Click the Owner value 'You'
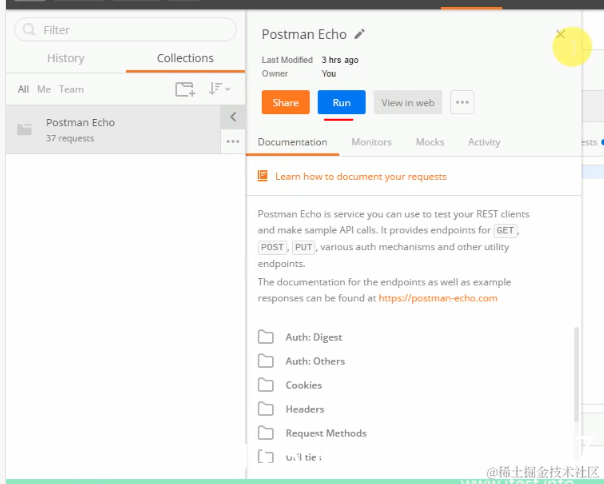Image resolution: width=604 pixels, height=484 pixels. pos(329,74)
